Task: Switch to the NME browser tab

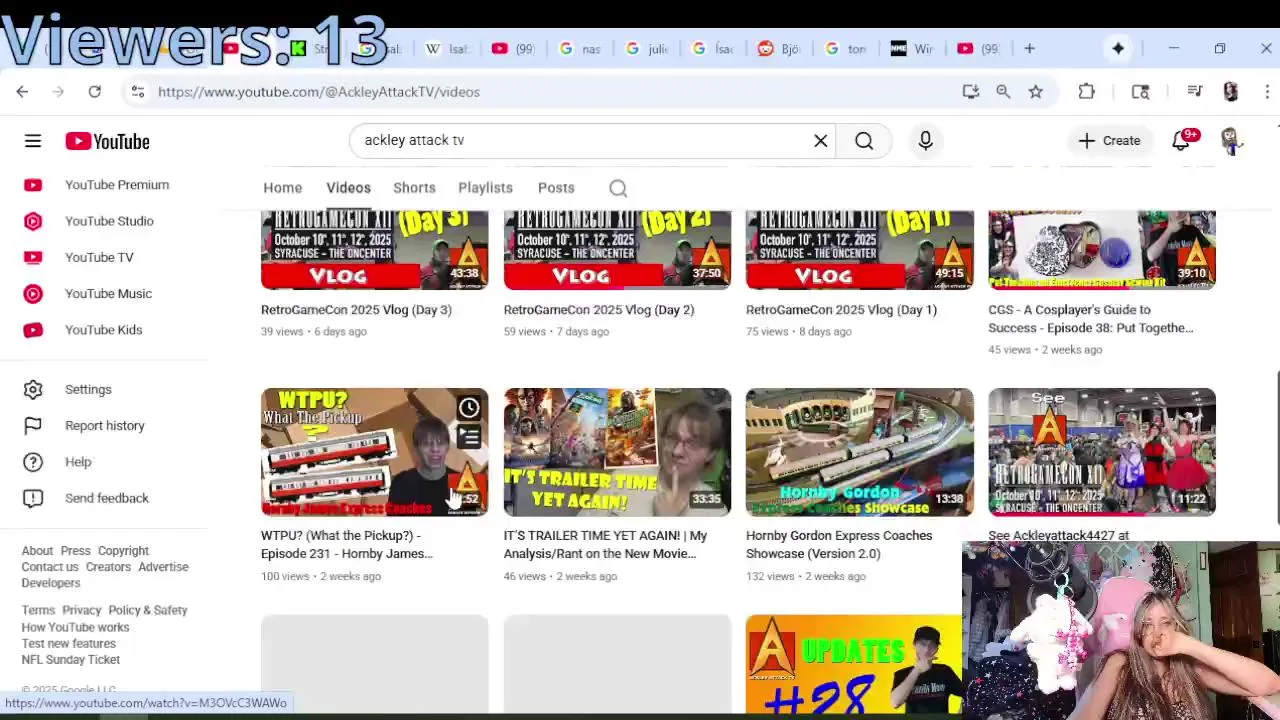Action: 912,48
